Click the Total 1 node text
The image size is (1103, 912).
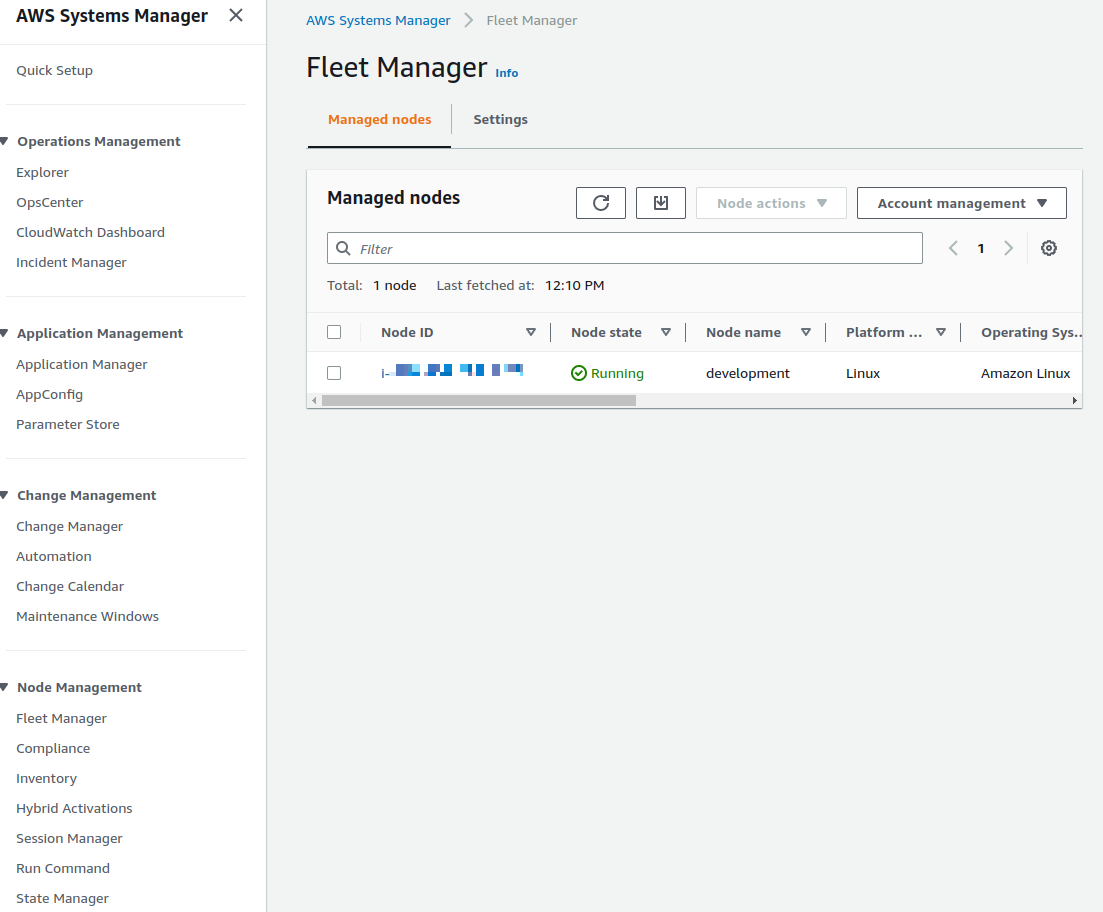(x=371, y=286)
